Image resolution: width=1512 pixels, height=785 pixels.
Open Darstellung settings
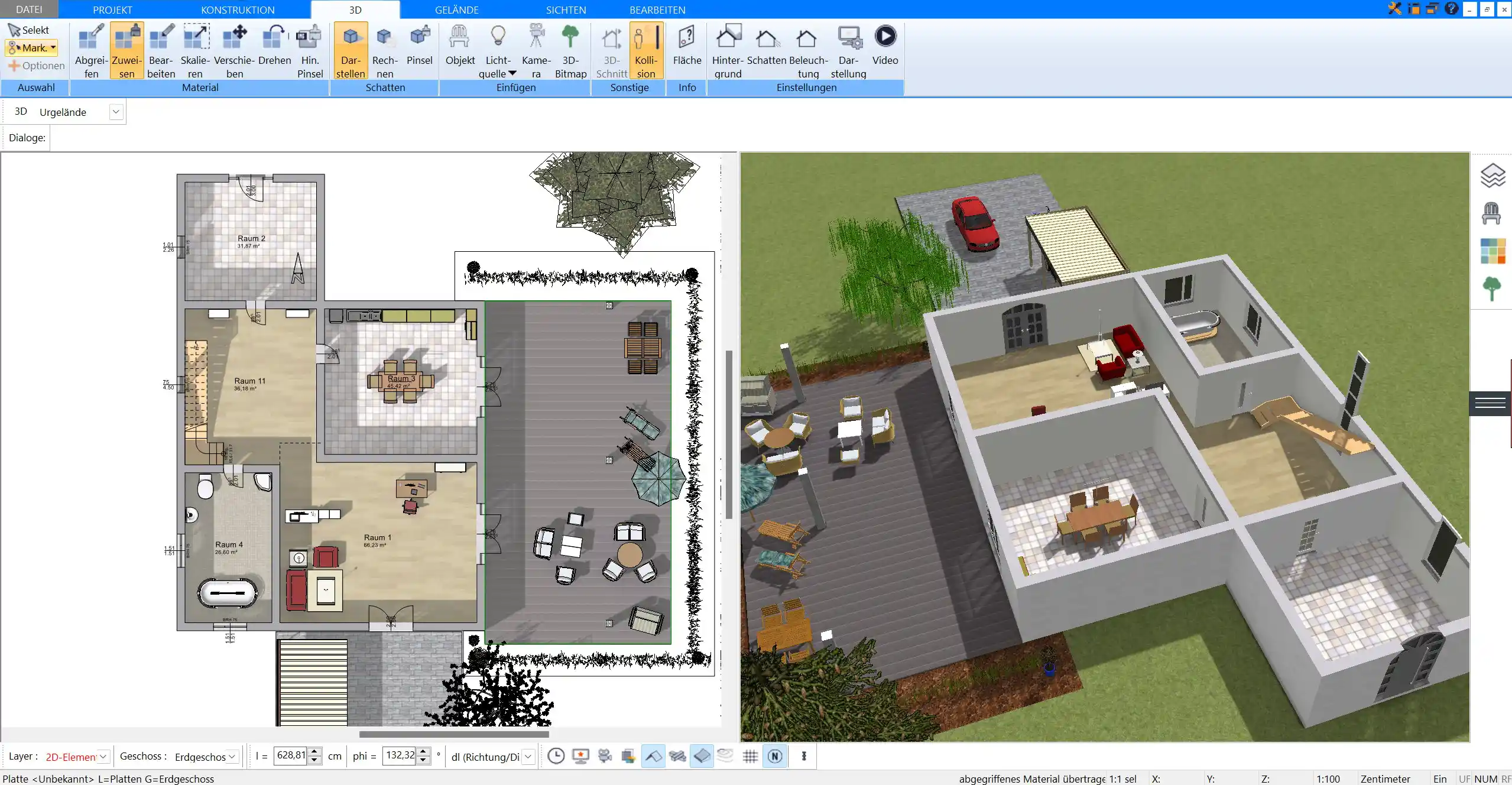click(848, 51)
